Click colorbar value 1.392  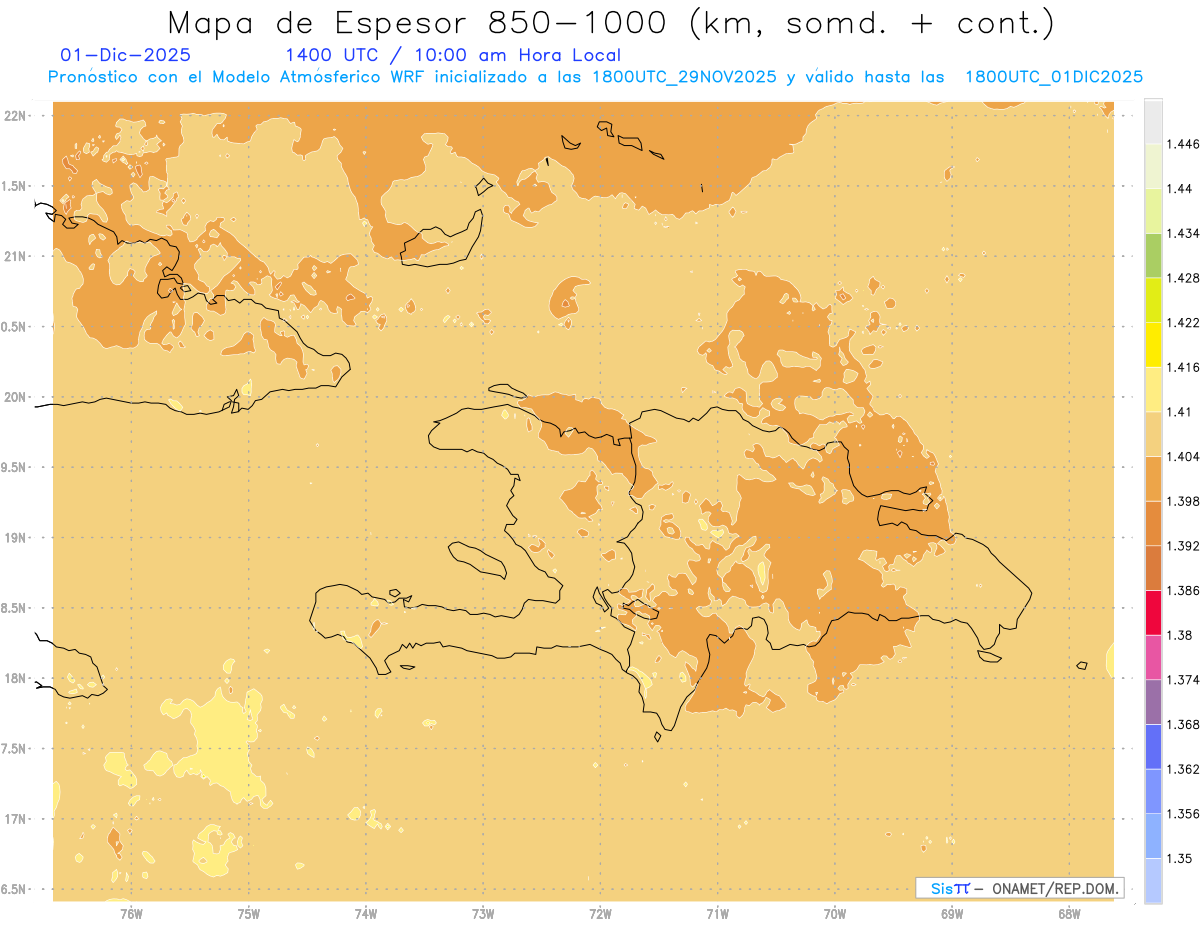(1183, 546)
